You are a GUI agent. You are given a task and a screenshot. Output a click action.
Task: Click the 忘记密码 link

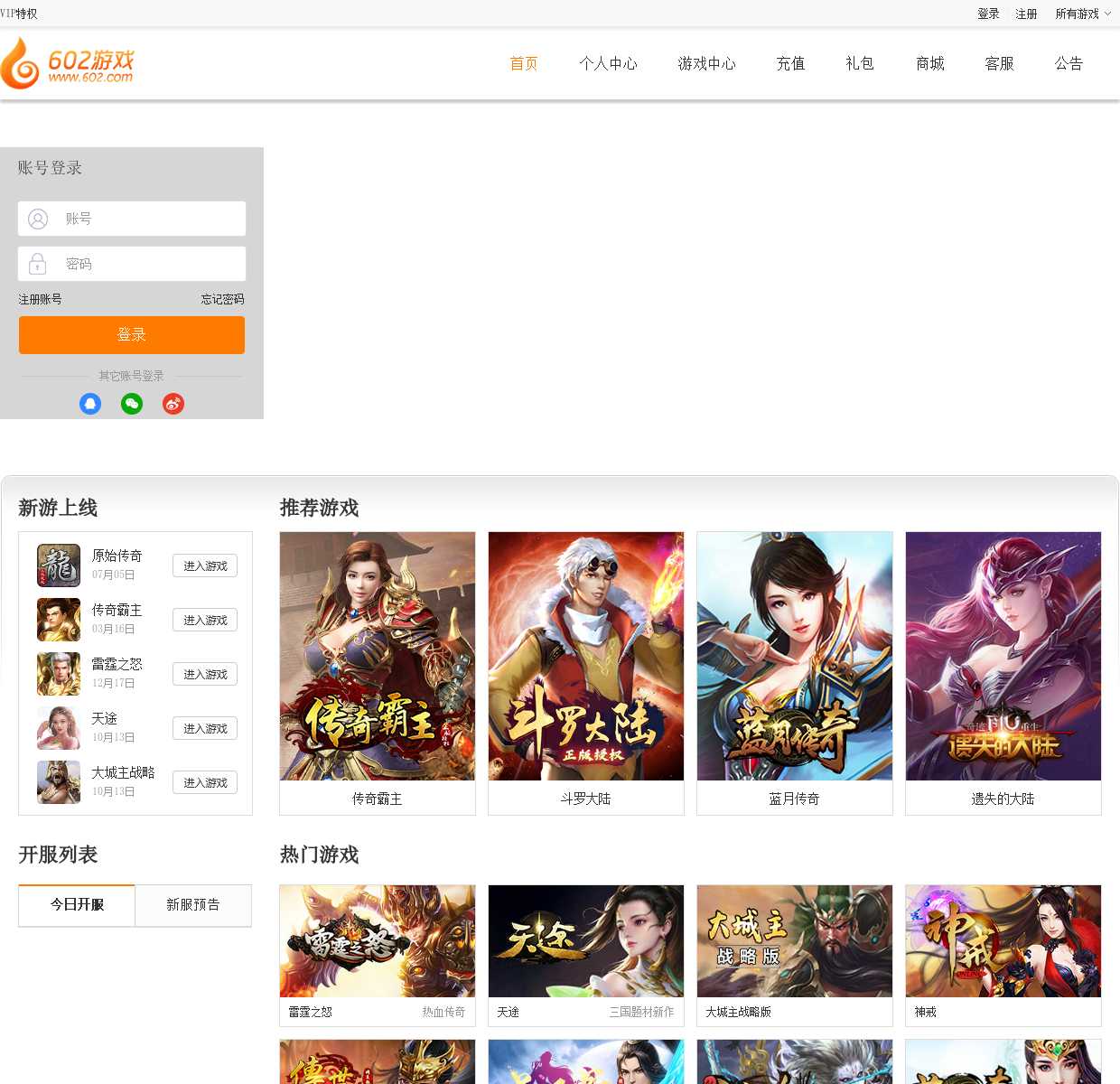(222, 299)
